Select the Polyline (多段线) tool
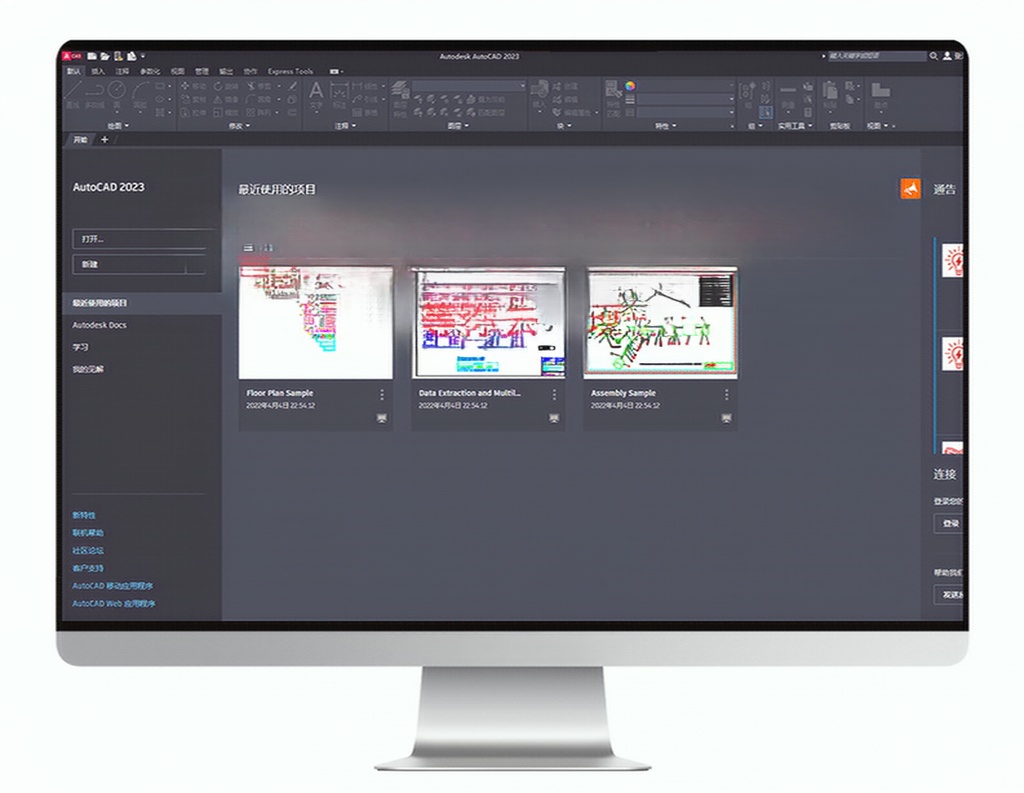The height and width of the screenshot is (793, 1024). [x=95, y=94]
